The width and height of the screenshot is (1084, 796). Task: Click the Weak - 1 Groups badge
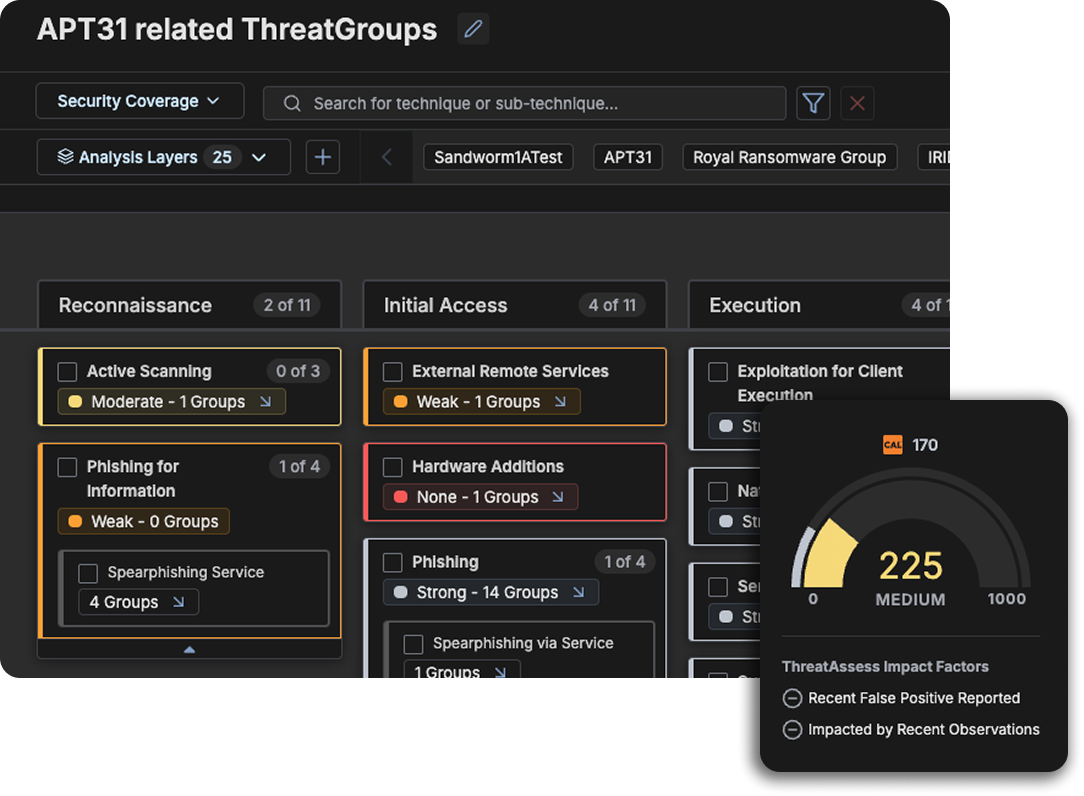480,402
